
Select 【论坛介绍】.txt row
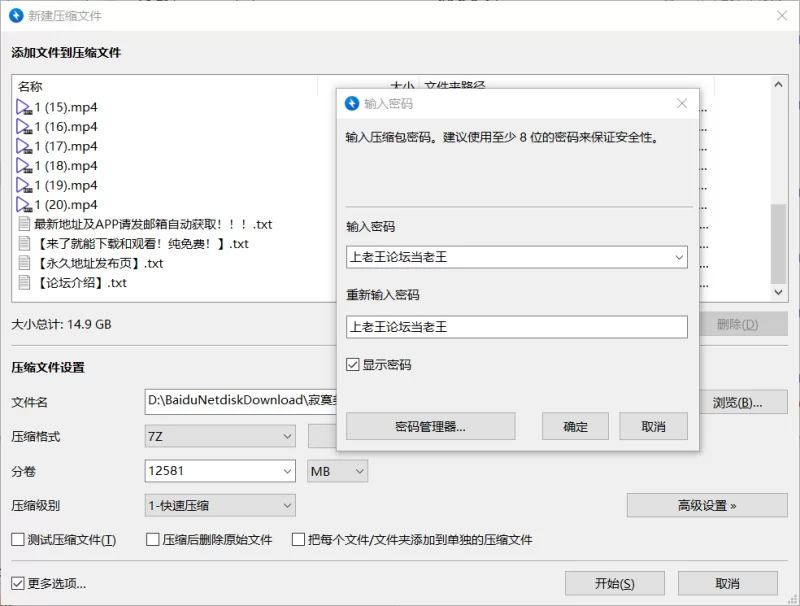pos(80,283)
